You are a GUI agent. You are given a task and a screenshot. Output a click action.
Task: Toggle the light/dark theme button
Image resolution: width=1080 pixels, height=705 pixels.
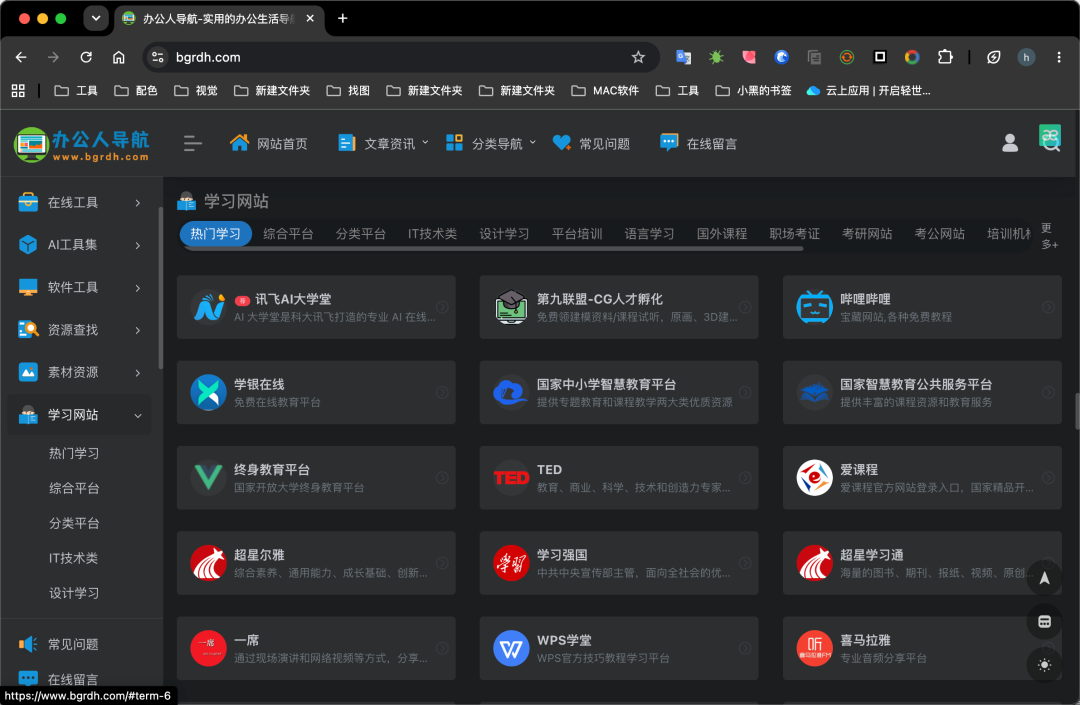tap(1044, 665)
